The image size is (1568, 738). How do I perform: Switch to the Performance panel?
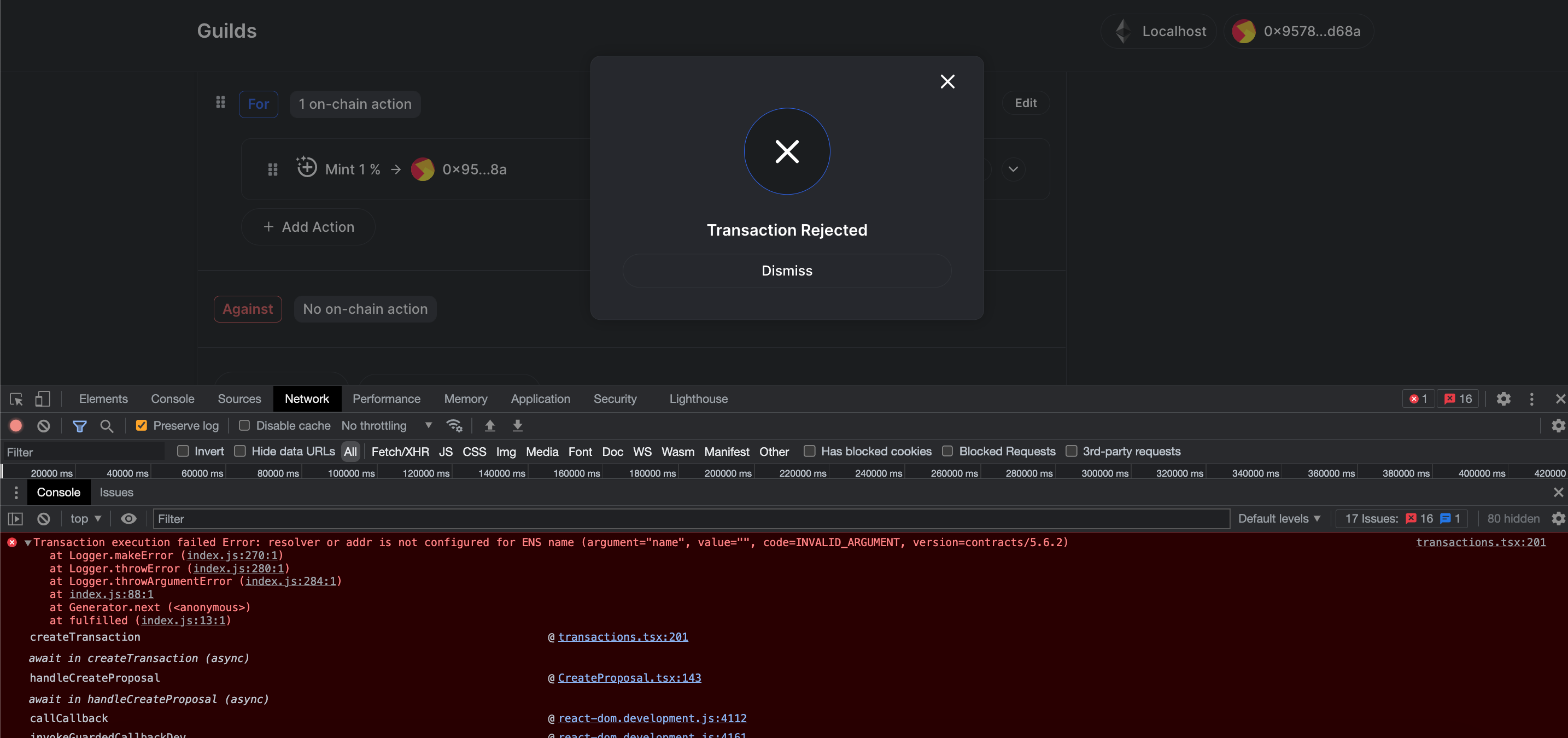(x=387, y=399)
